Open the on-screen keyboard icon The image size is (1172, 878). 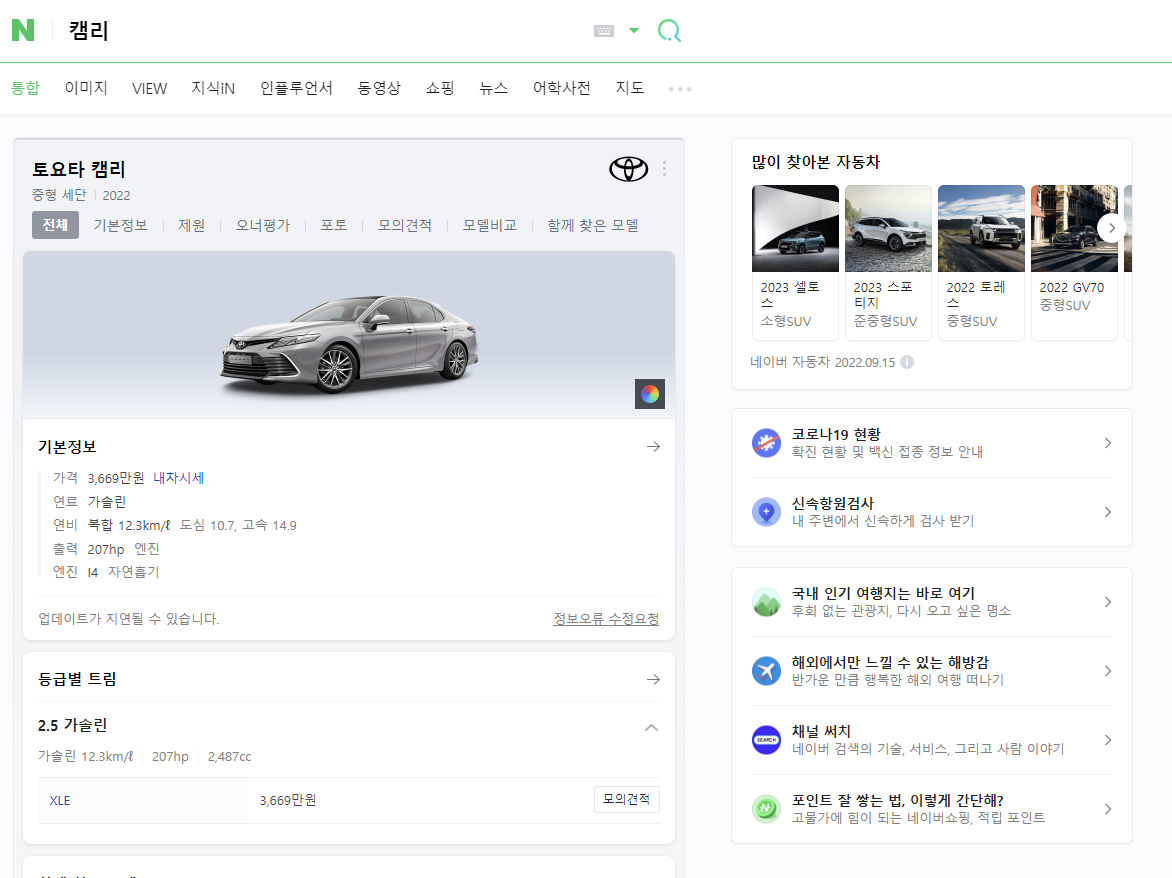click(x=604, y=31)
